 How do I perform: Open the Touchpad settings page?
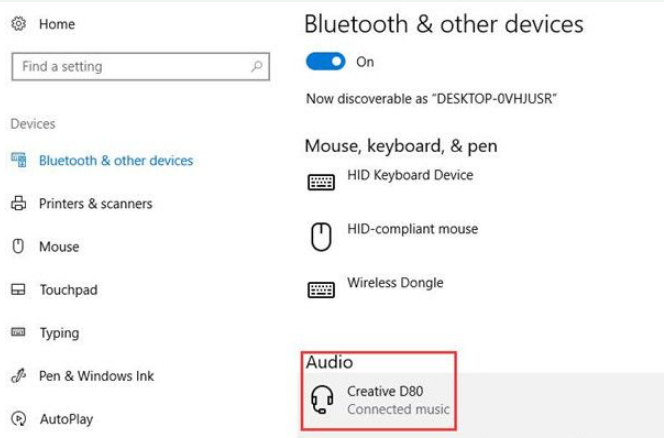(x=68, y=290)
